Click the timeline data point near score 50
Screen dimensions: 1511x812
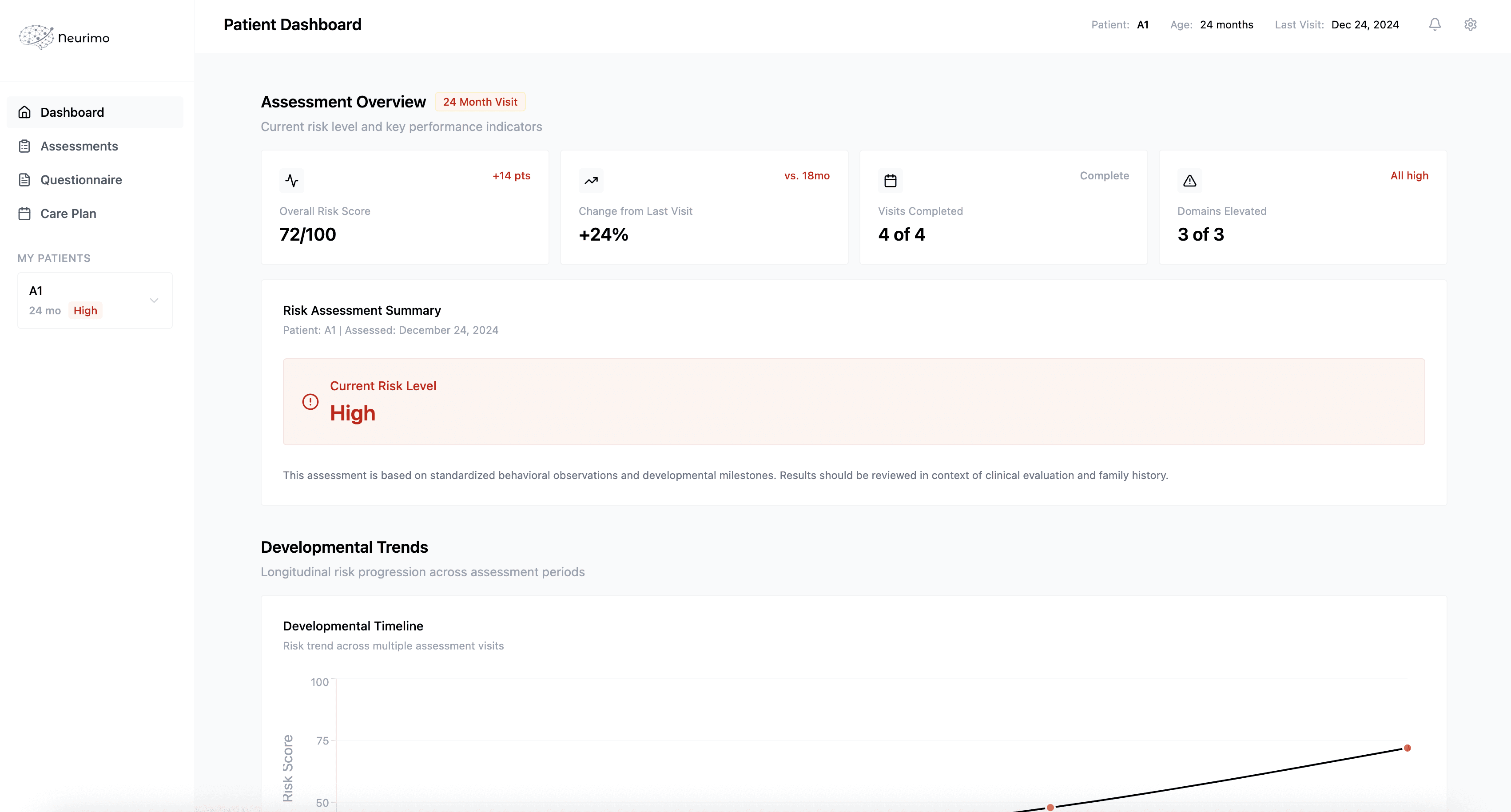click(x=1050, y=807)
